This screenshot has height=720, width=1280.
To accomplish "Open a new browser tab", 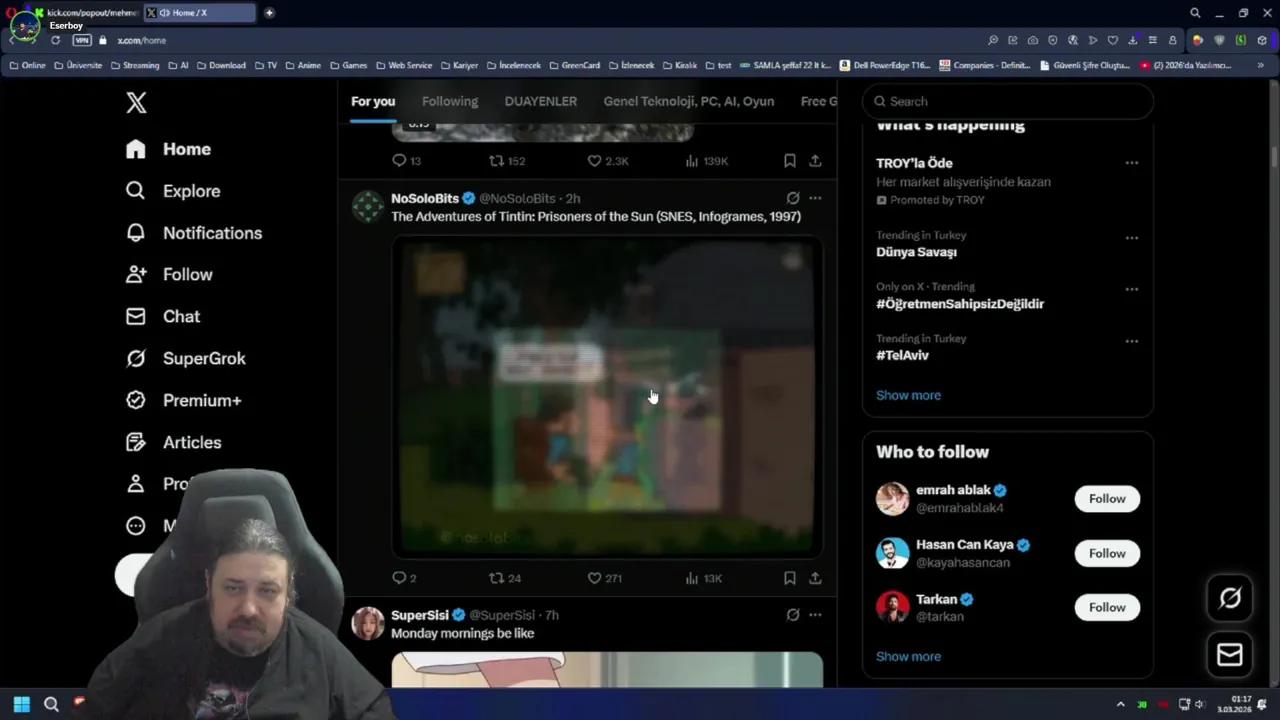I will tap(269, 13).
